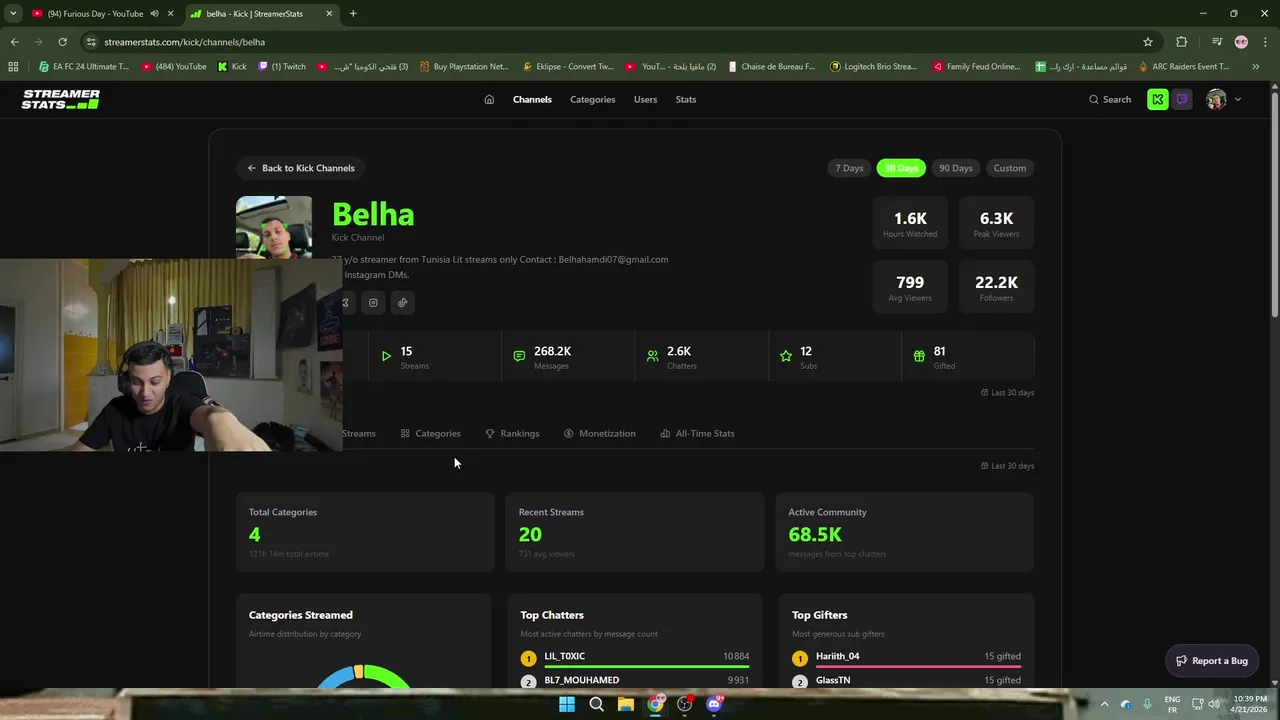
Task: Select the 7 Days range
Action: tap(849, 168)
